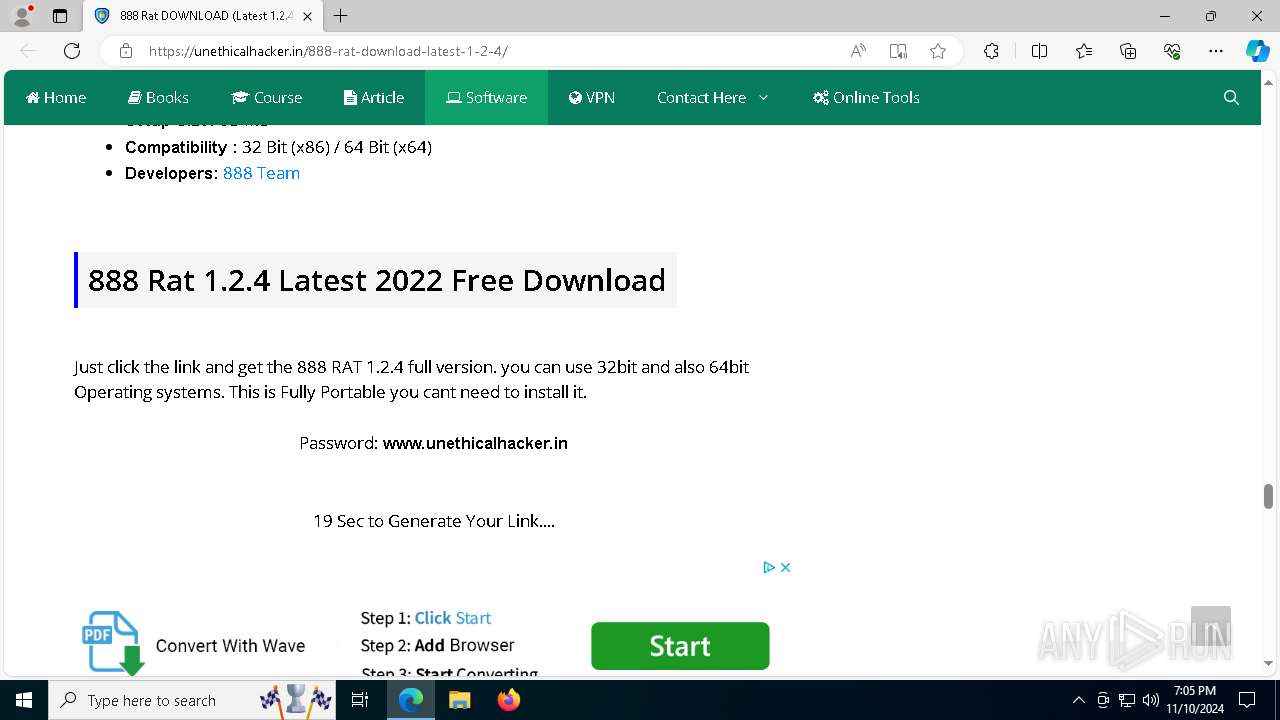Screen dimensions: 1280x720
Task: Follow the 888 Team developer link
Action: 261,173
